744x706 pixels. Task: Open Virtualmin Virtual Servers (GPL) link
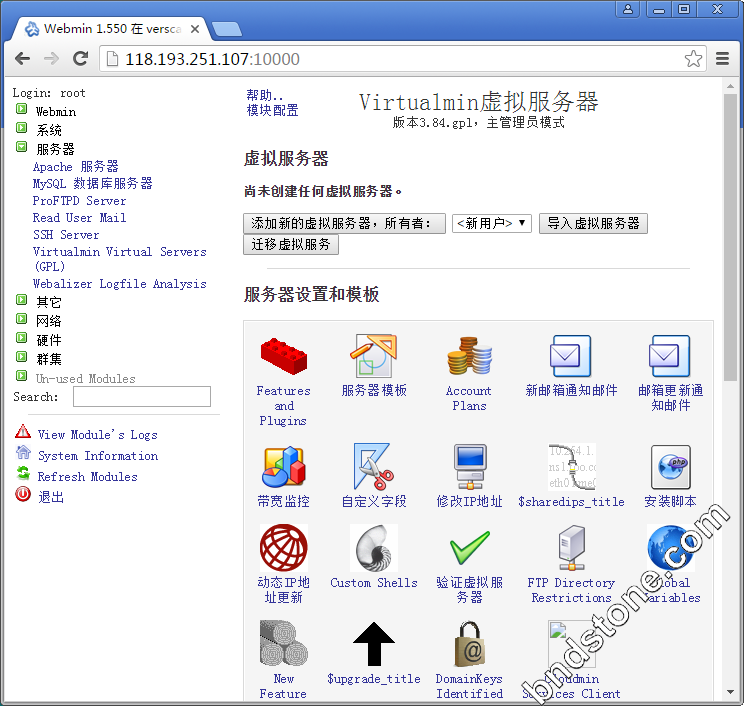pyautogui.click(x=120, y=259)
